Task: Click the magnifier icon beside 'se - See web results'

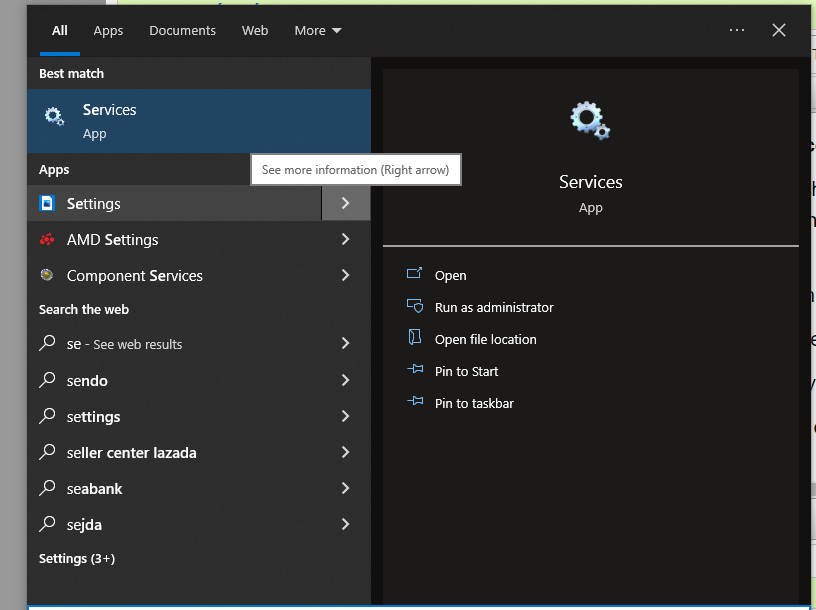Action: [47, 343]
